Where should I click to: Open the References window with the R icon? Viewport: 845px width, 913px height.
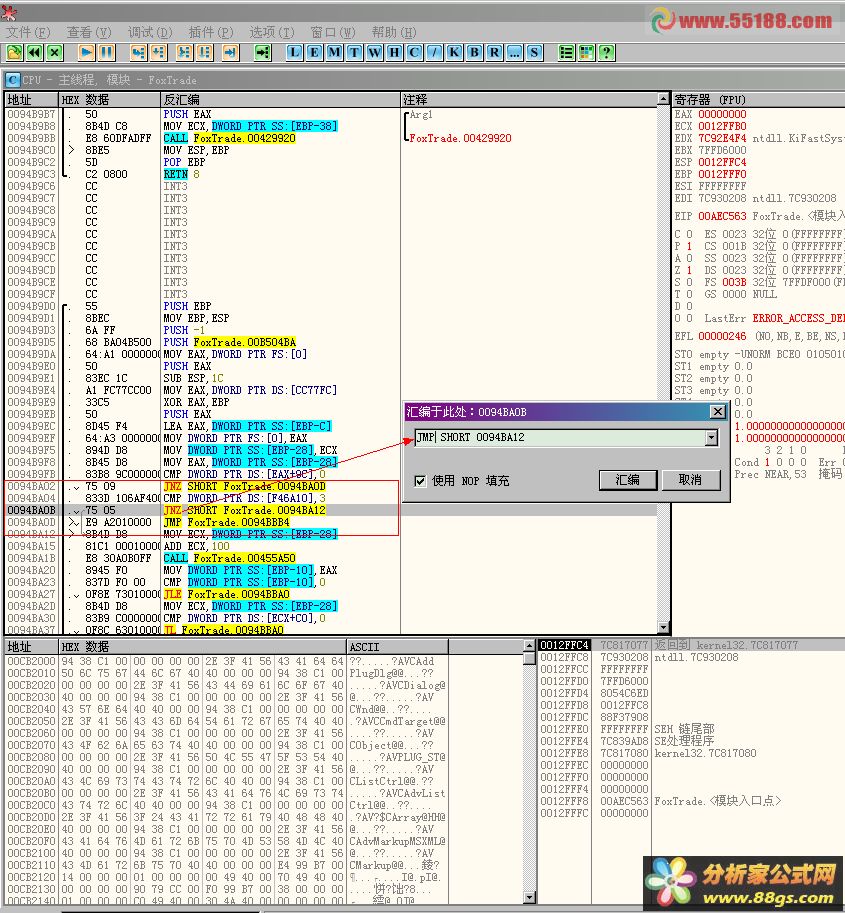tap(494, 53)
